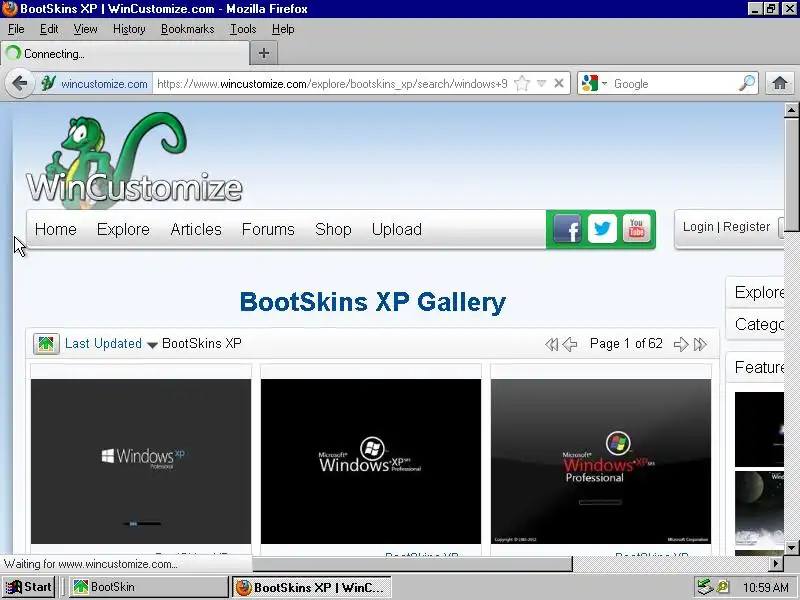Click the Login link
The image size is (800, 600).
[x=698, y=227]
